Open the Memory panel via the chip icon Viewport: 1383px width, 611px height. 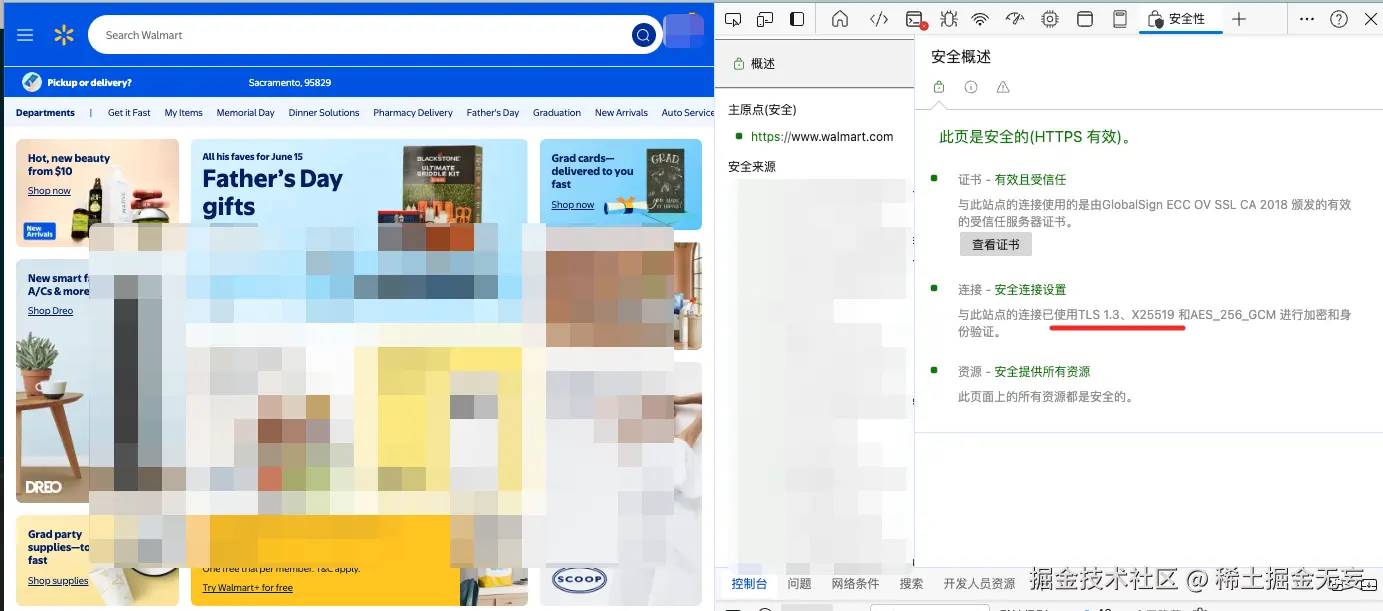click(1049, 19)
